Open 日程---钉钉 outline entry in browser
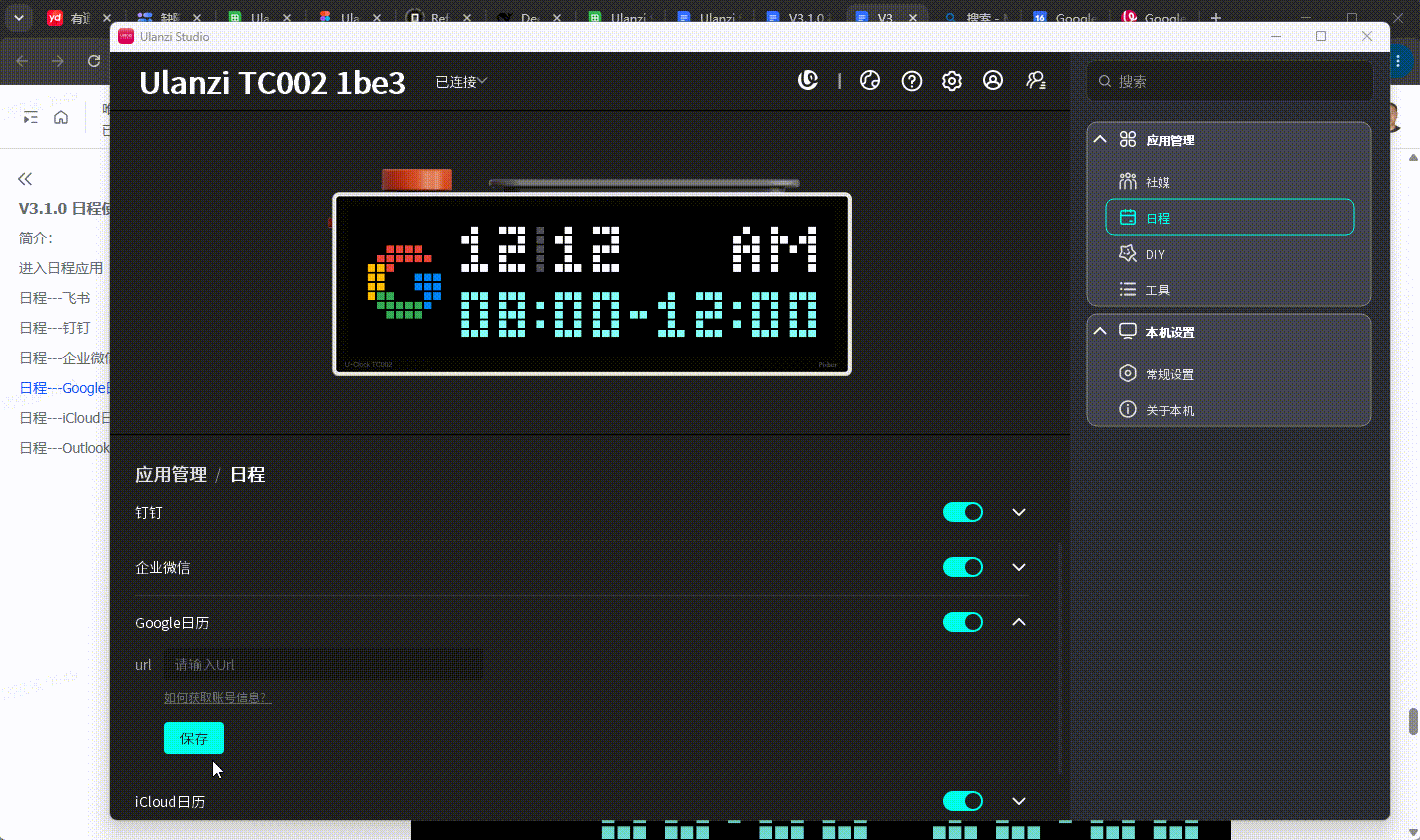 pos(55,328)
